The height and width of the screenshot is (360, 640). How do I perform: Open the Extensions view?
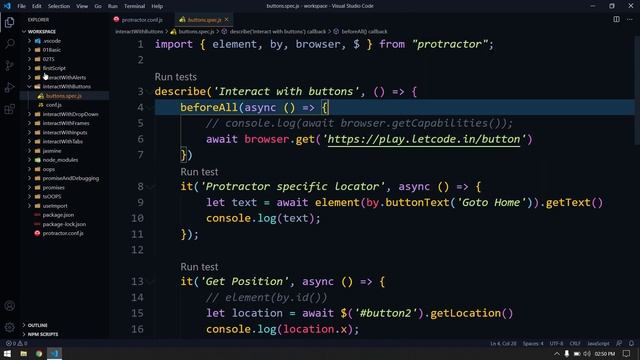click(9, 109)
